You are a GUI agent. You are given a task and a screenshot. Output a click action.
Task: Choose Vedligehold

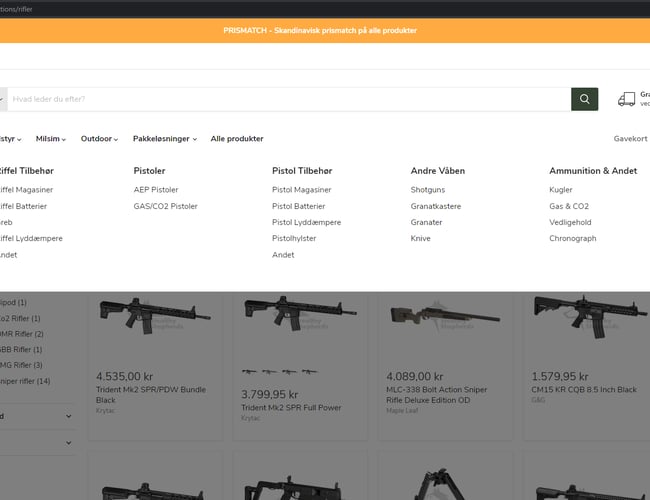[570, 222]
